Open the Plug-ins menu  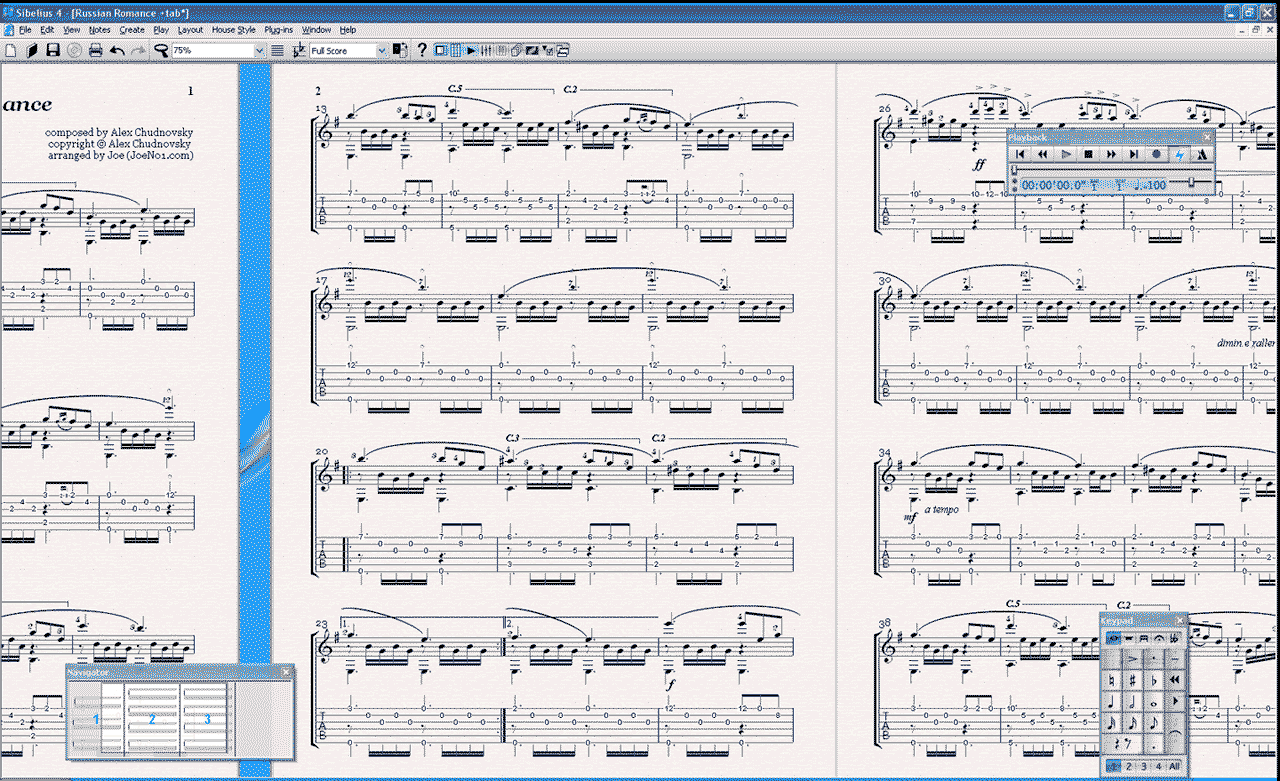point(279,30)
